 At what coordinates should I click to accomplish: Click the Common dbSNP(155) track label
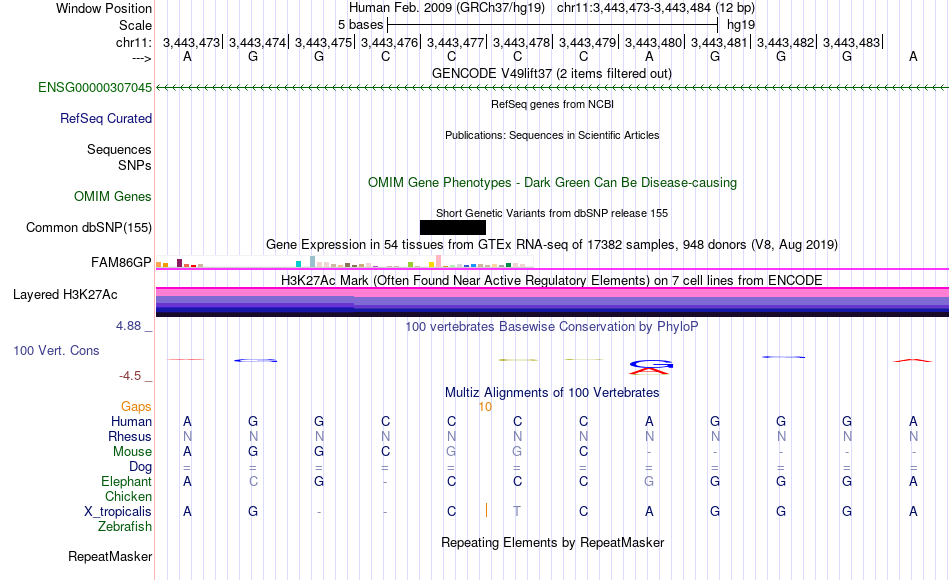(x=89, y=227)
